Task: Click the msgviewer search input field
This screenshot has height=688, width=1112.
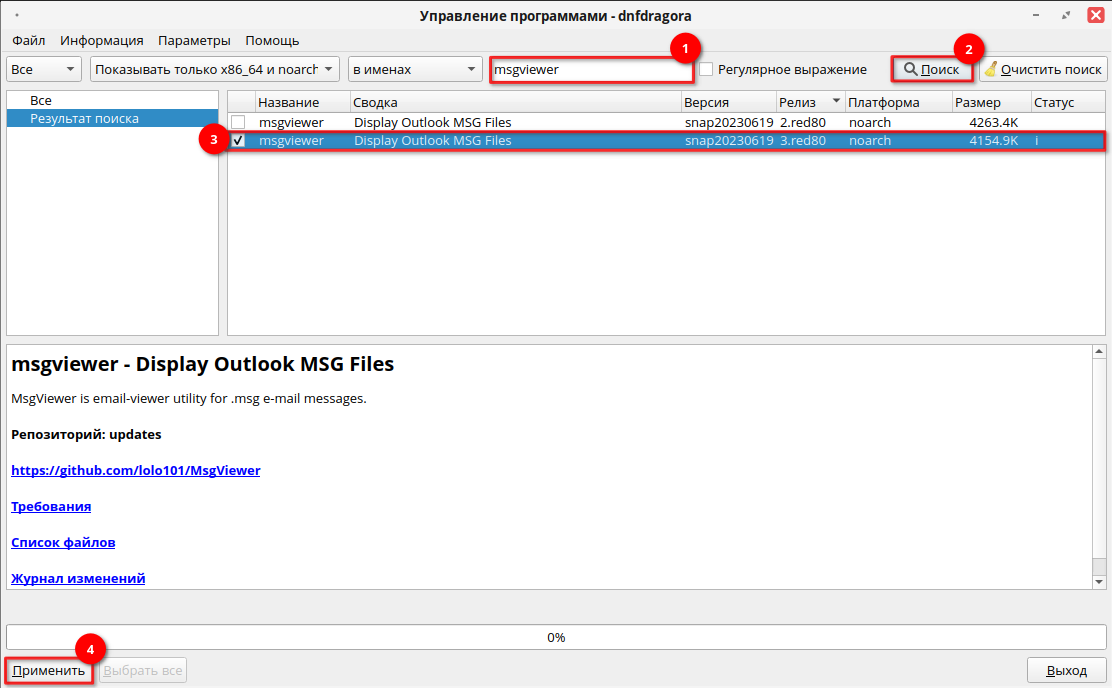Action: [590, 70]
